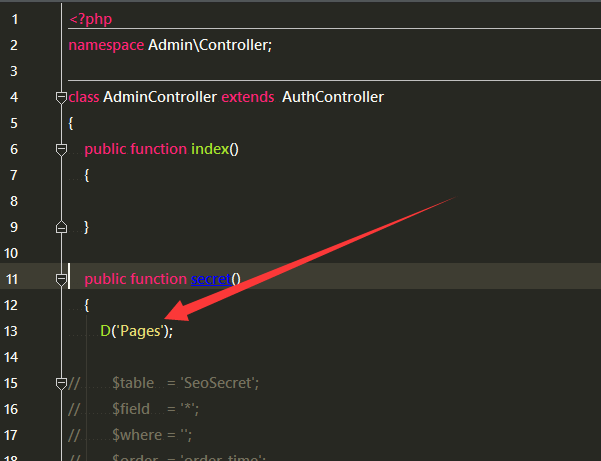Collapse the secret function fold marker
Image resolution: width=601 pixels, height=461 pixels.
click(61, 279)
